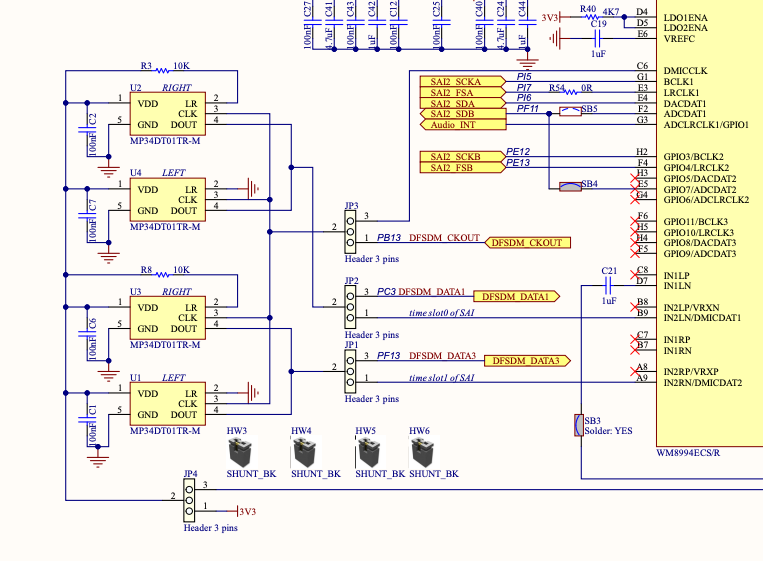Click the 'Solder: YES' note
The width and height of the screenshot is (763, 561).
click(608, 431)
